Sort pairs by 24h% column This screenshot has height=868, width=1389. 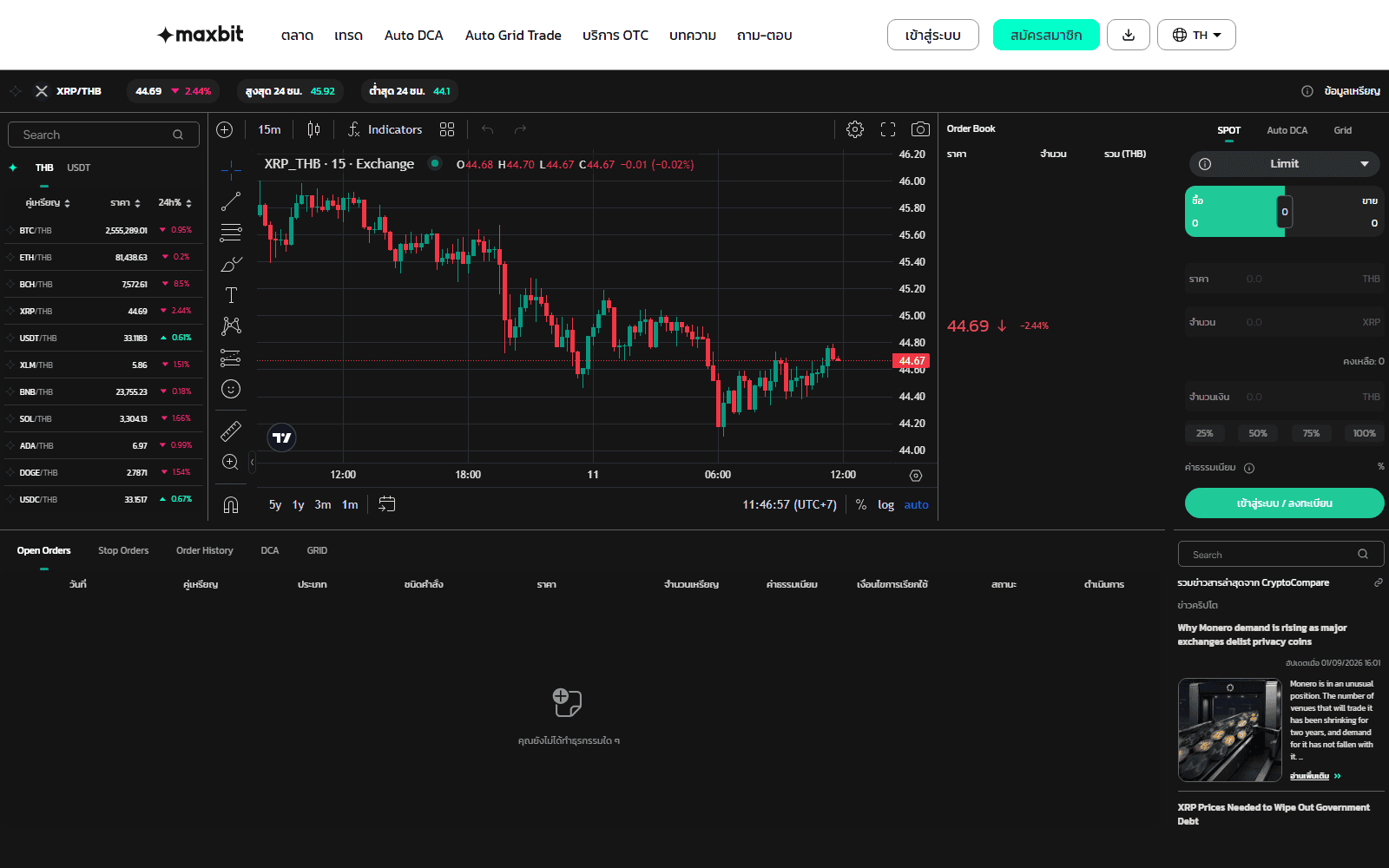(174, 202)
